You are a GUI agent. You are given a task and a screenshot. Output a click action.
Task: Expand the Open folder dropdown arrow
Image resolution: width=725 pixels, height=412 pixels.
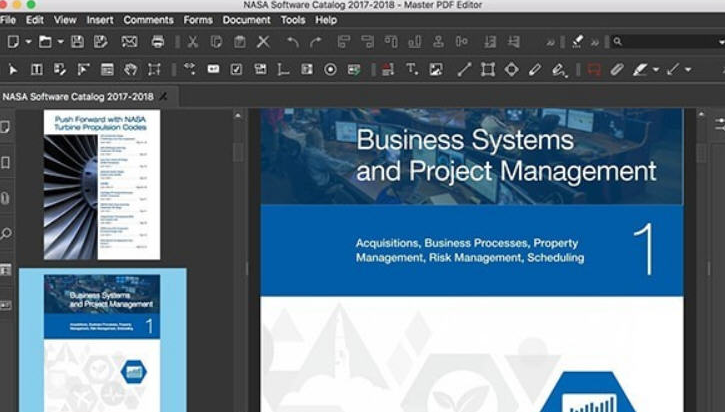tap(60, 41)
